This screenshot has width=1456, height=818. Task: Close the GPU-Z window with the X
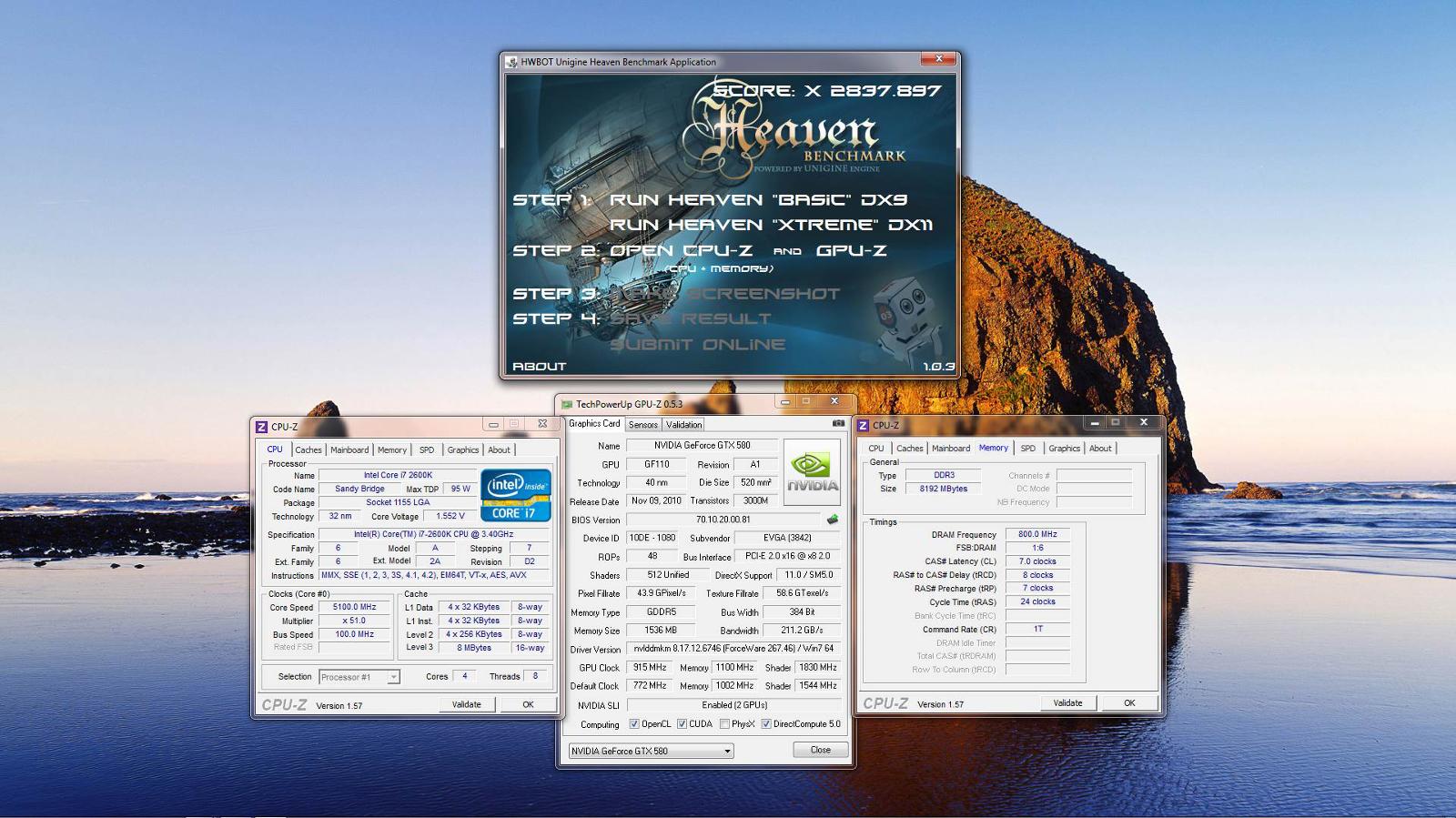click(x=834, y=401)
